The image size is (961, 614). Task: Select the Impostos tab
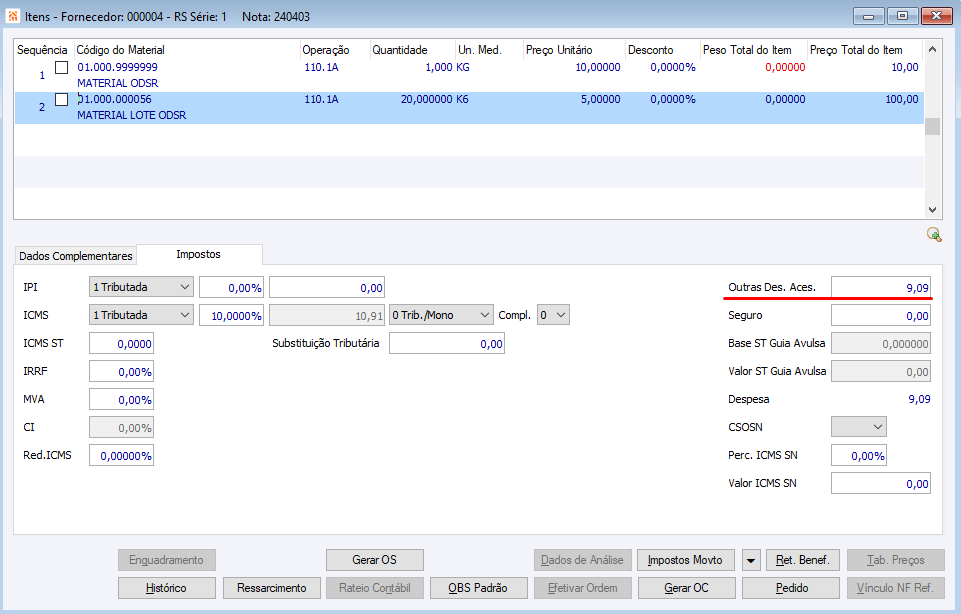pos(199,254)
